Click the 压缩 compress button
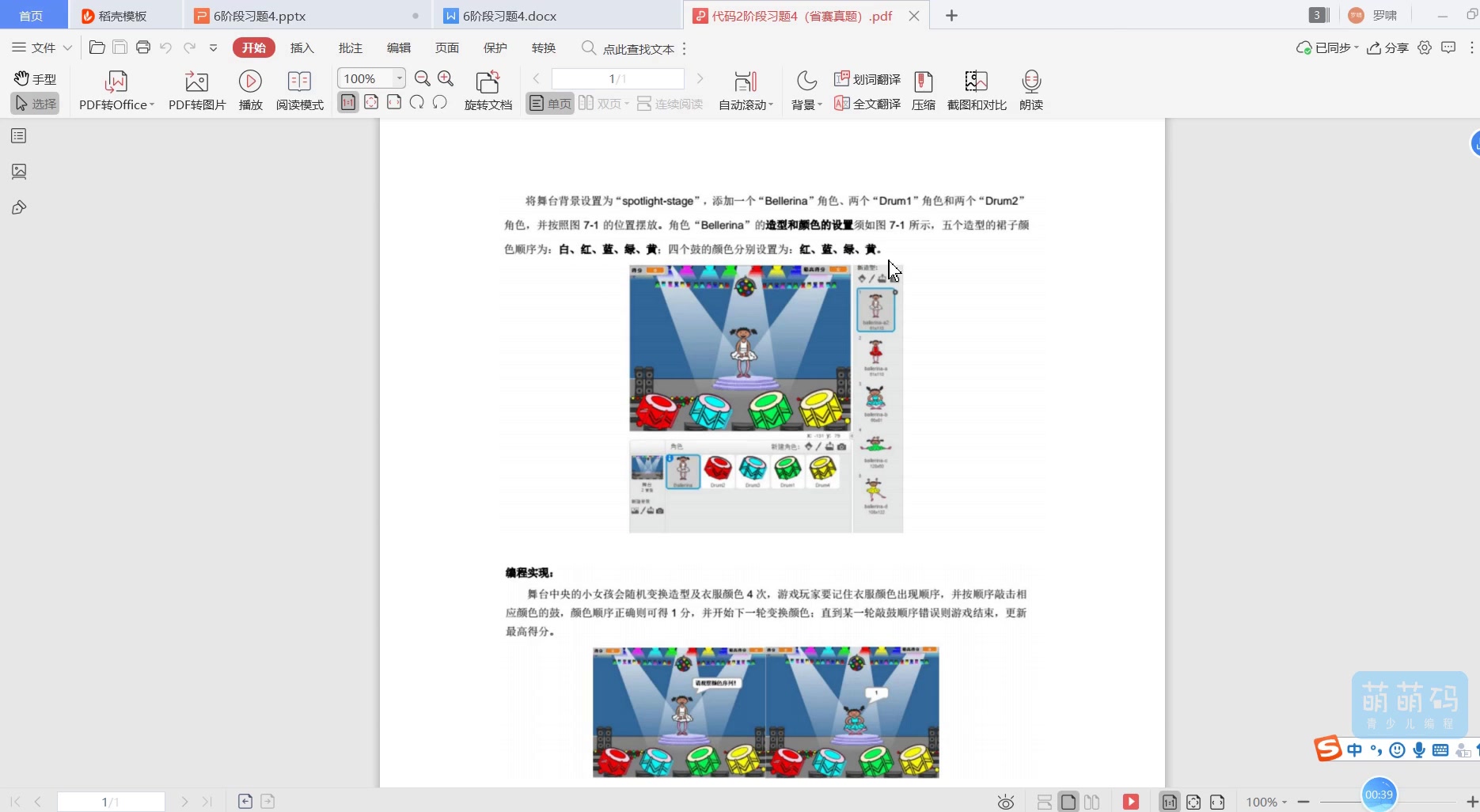The image size is (1480, 812). [x=923, y=89]
